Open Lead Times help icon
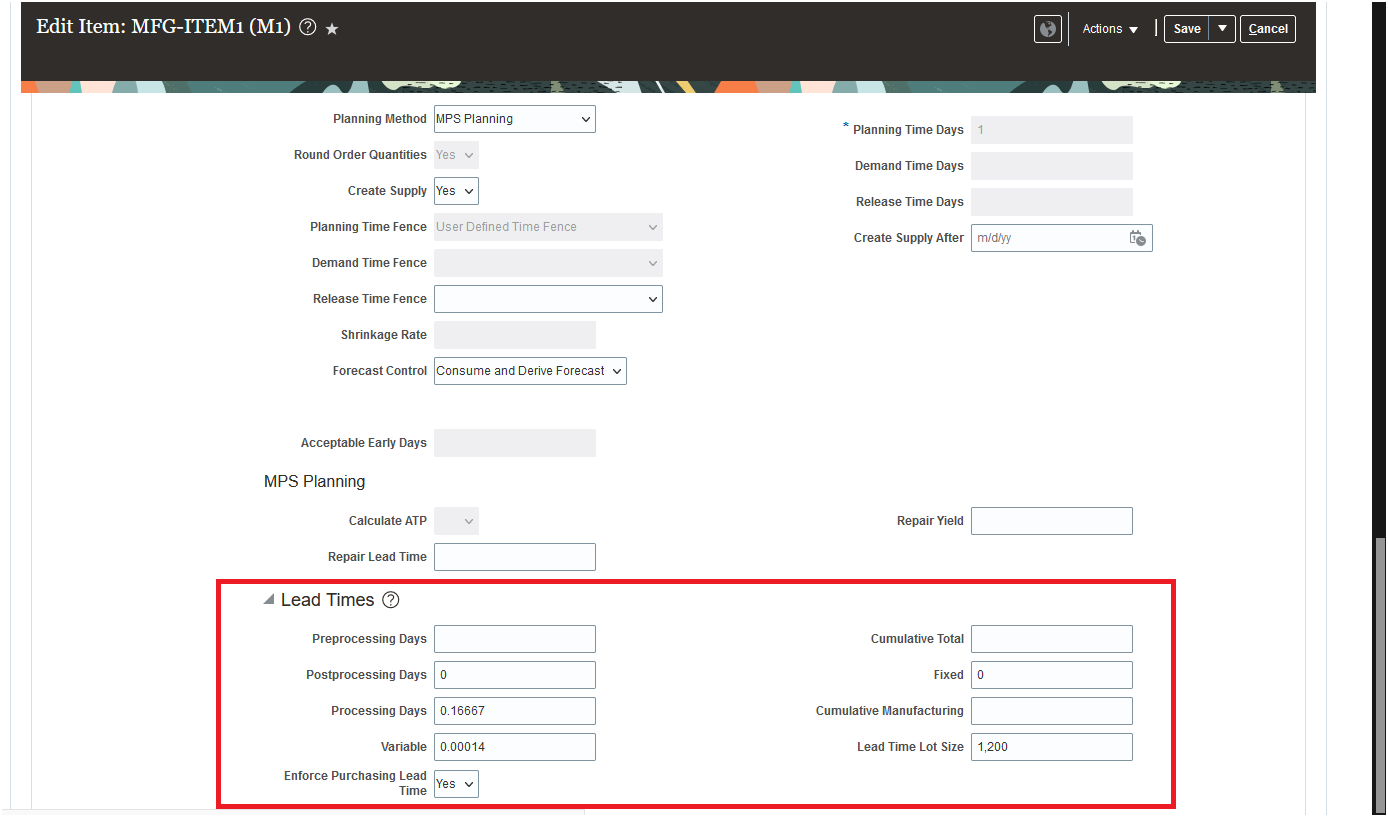 coord(391,600)
